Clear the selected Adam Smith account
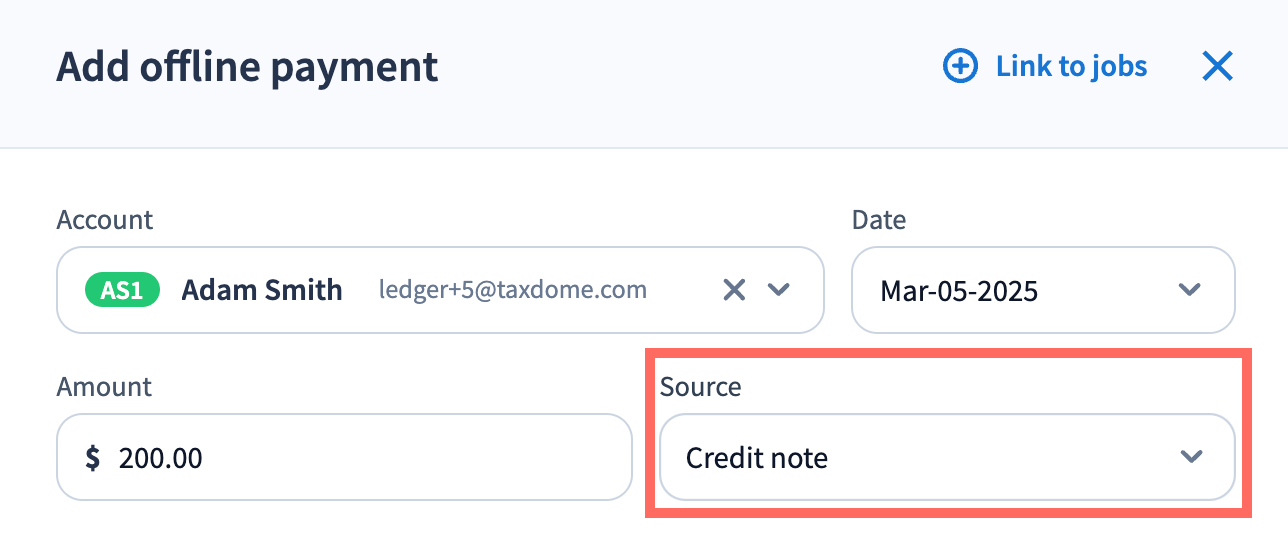This screenshot has width=1288, height=538. pyautogui.click(x=734, y=290)
